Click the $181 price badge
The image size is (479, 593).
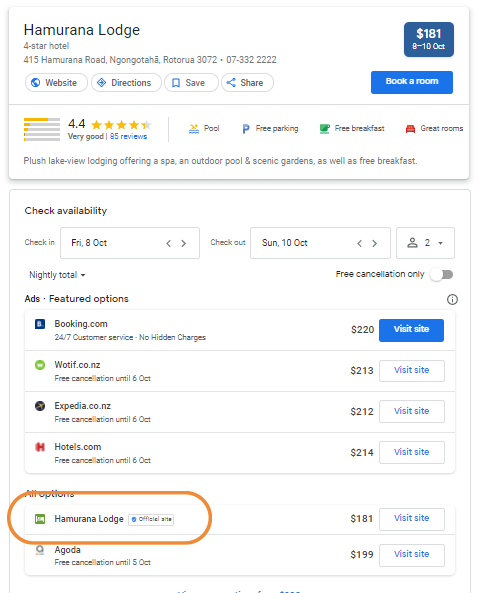(429, 39)
